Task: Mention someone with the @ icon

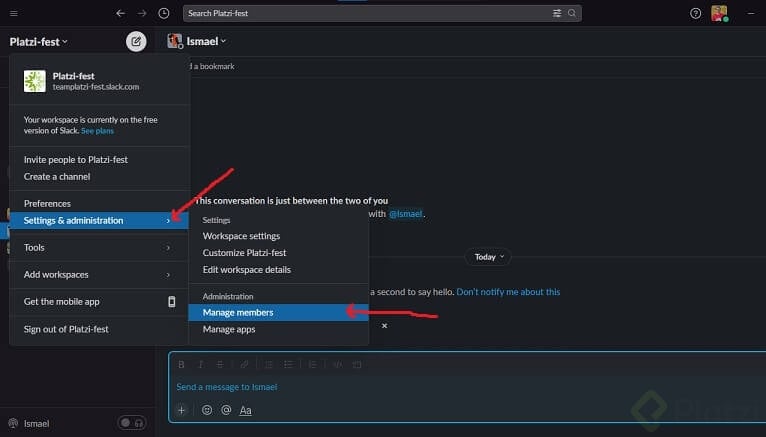Action: click(226, 410)
